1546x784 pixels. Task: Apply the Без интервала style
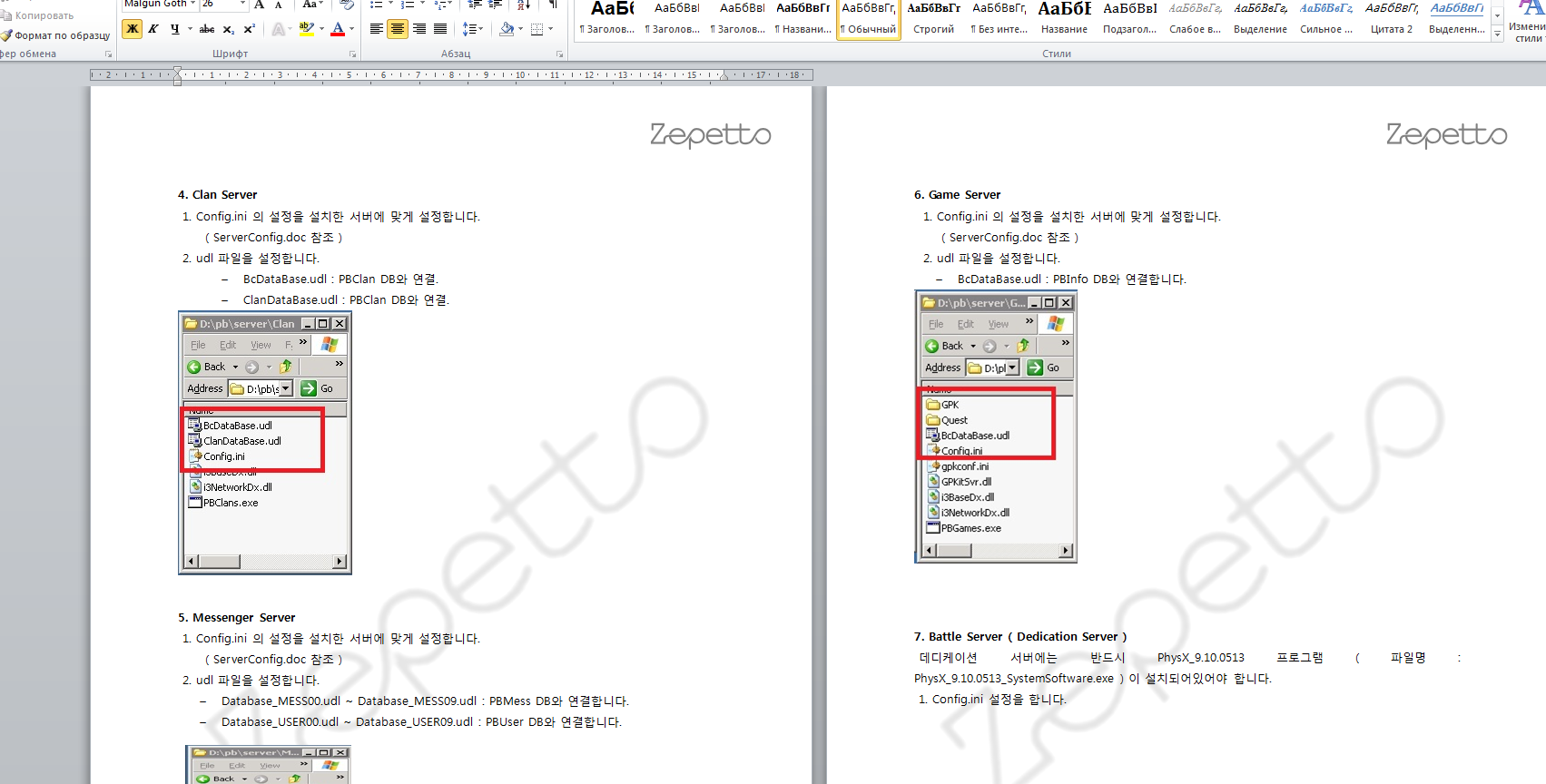click(999, 19)
